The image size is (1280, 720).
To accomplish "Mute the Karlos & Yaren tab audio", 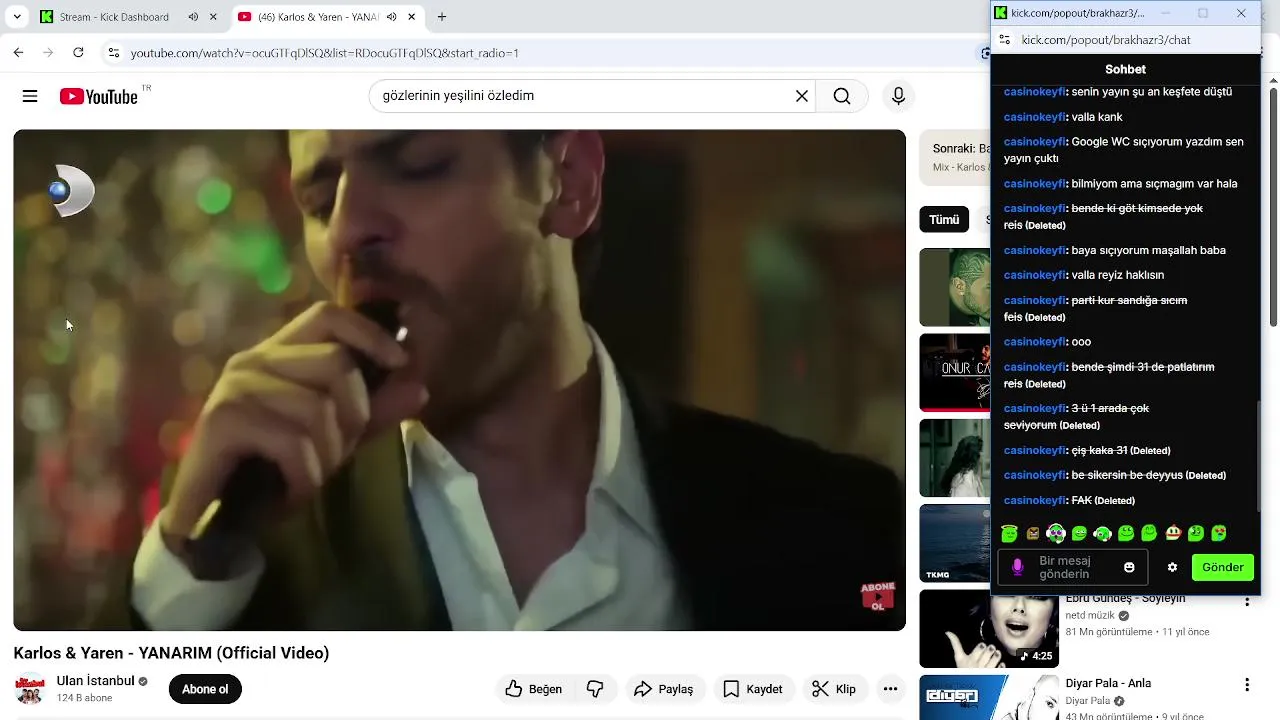I will [392, 17].
